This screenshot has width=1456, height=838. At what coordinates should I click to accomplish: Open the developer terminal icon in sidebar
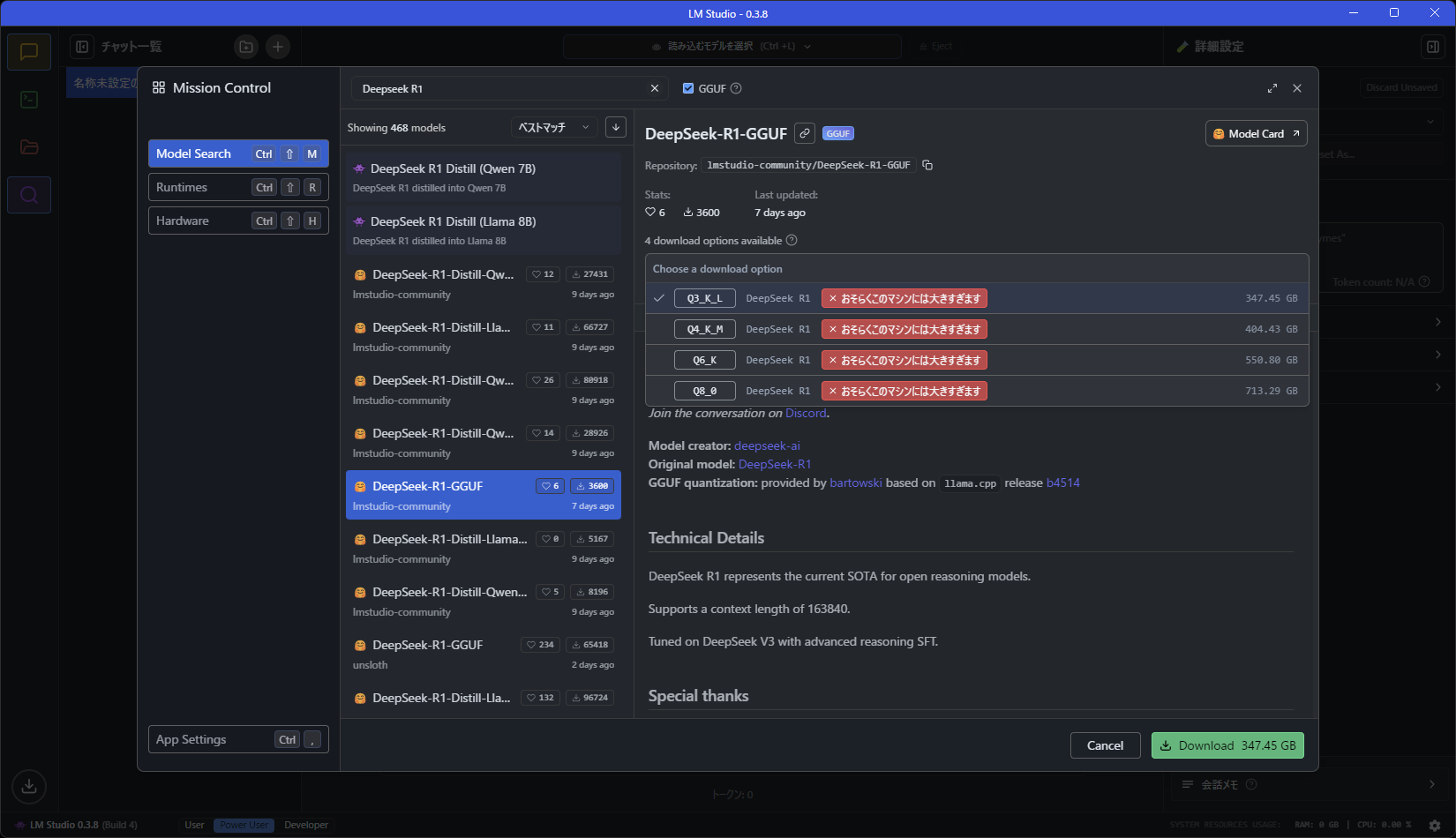(x=29, y=99)
